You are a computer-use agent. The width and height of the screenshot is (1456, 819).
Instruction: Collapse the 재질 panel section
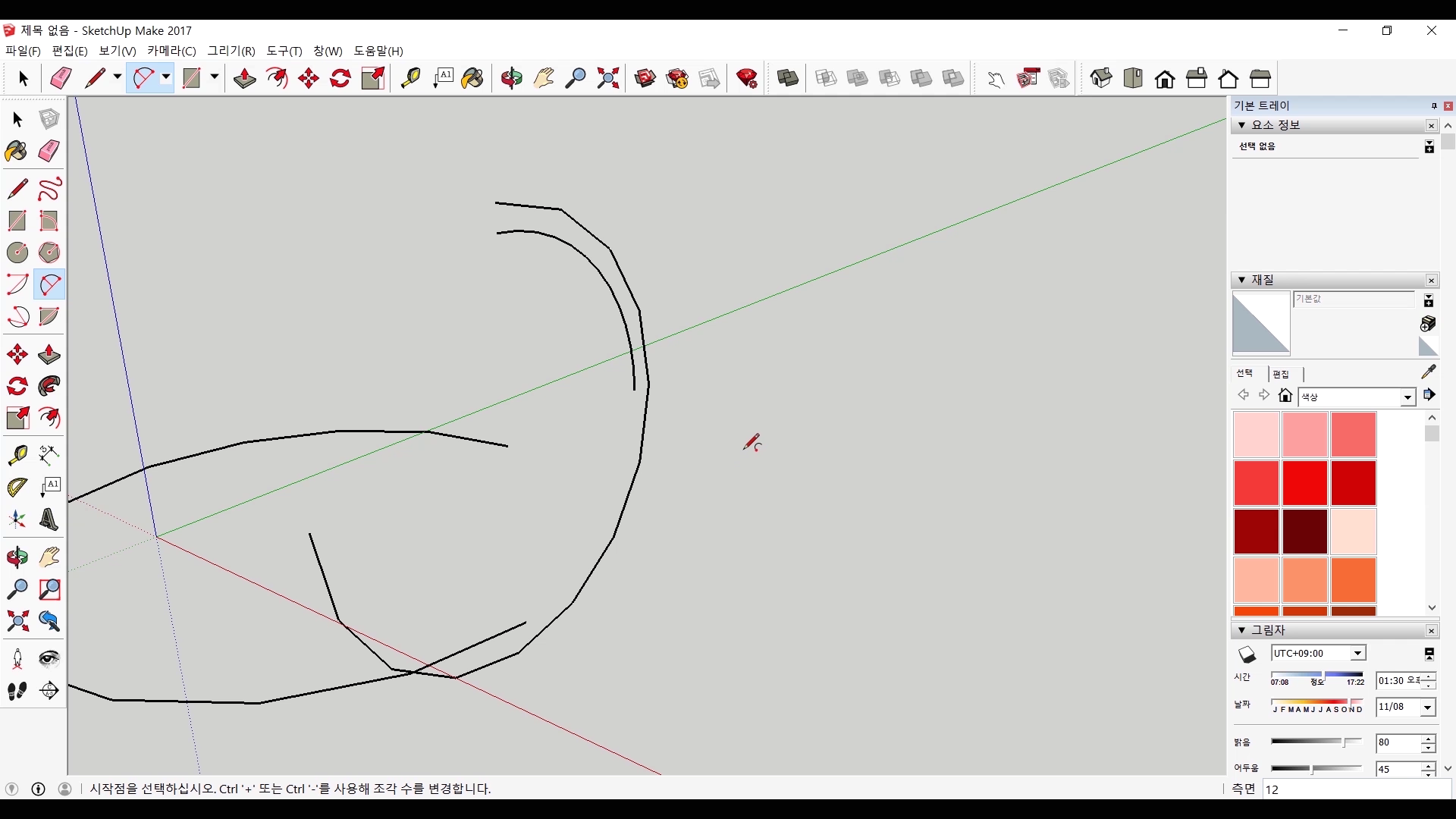[1241, 280]
